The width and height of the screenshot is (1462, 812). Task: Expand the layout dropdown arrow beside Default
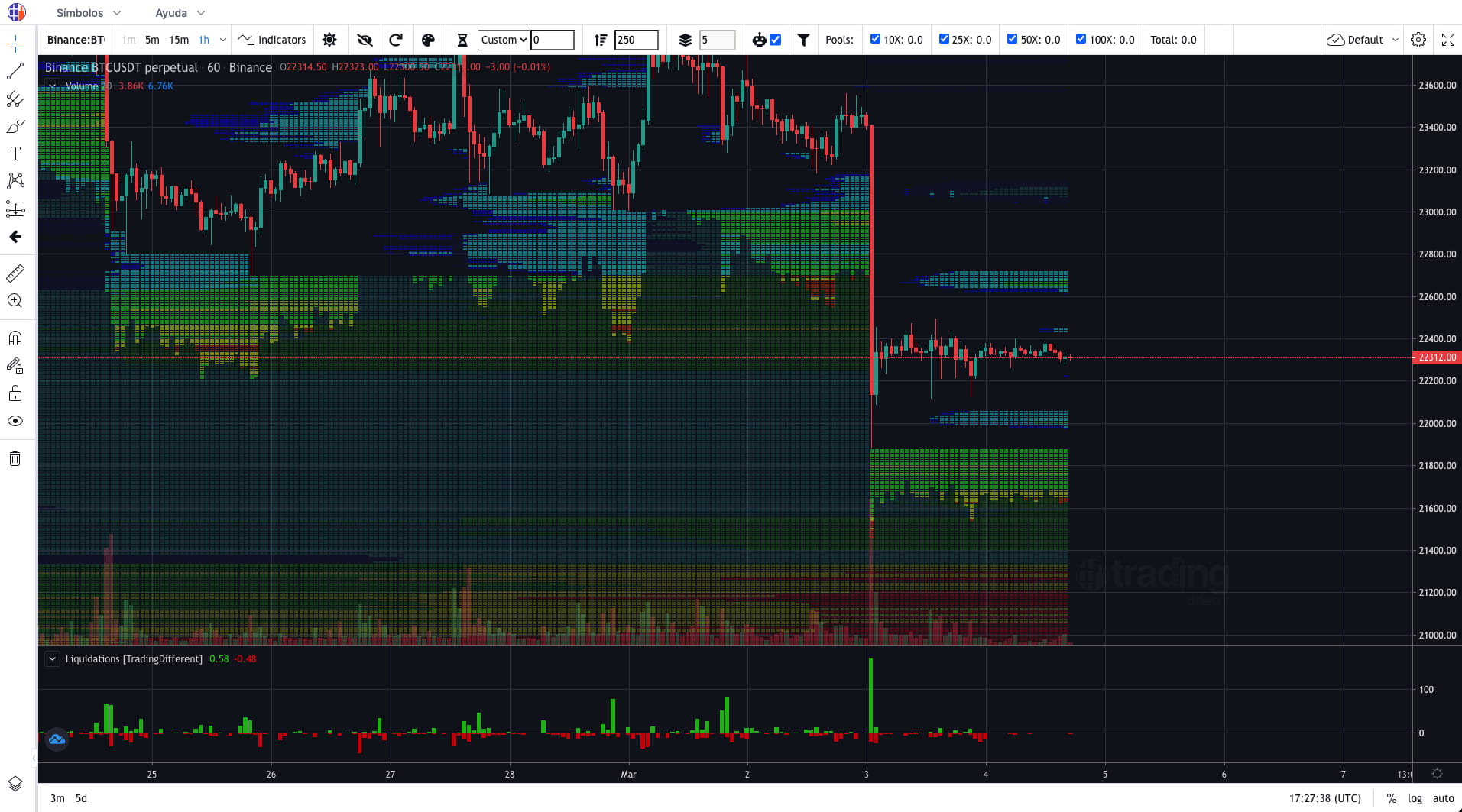coord(1396,40)
